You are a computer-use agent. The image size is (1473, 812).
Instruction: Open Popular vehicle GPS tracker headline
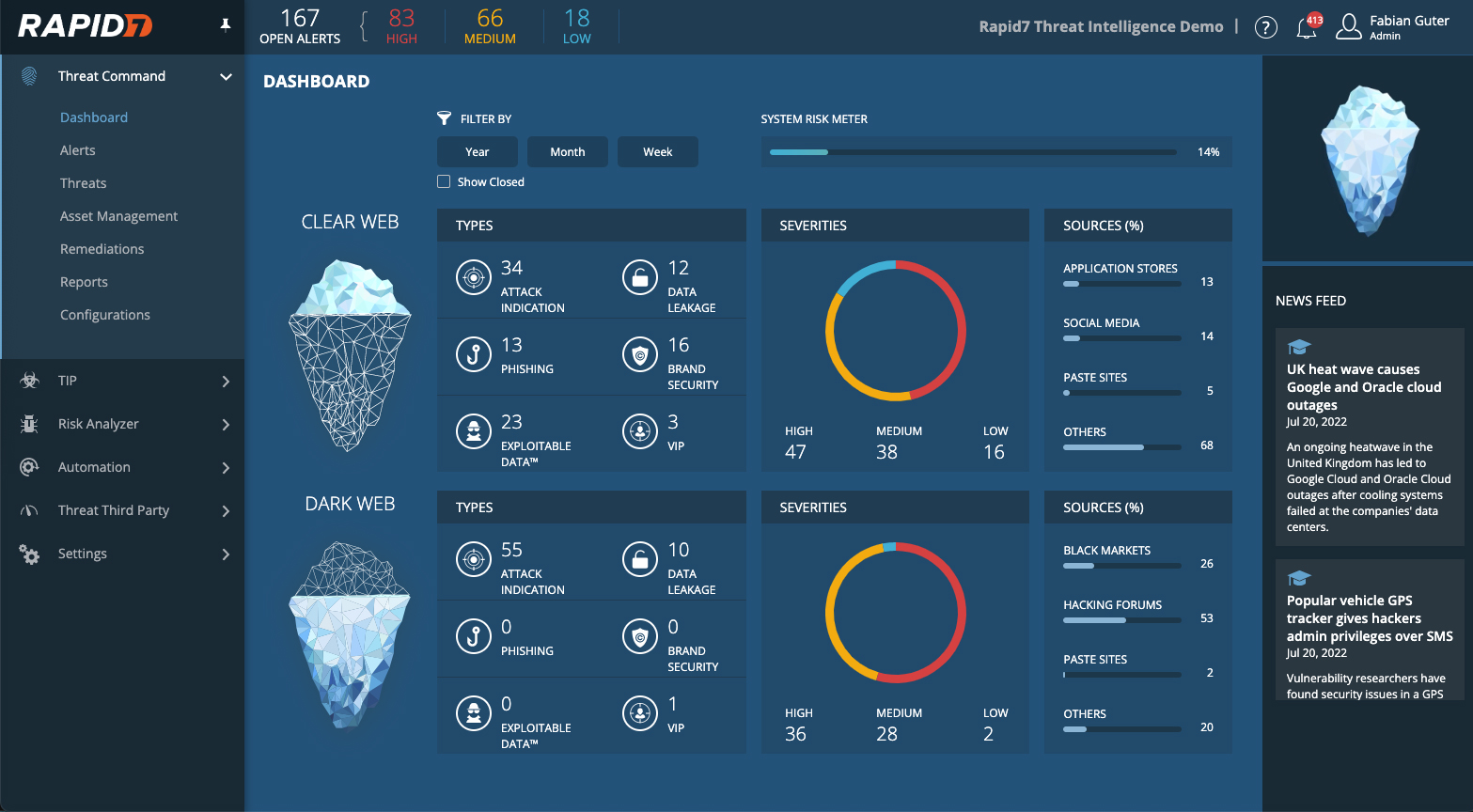point(1370,618)
